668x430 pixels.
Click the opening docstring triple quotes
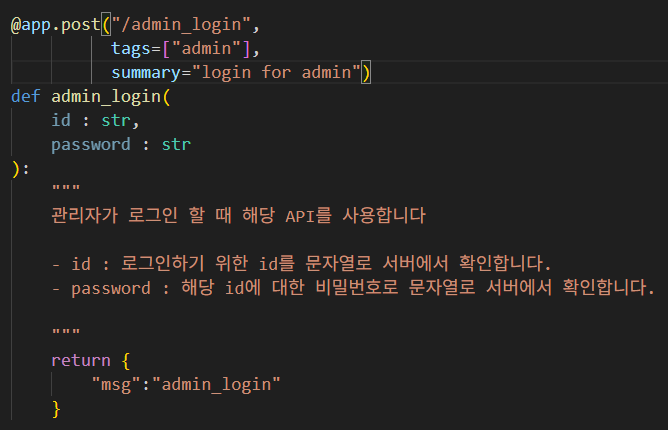66,188
